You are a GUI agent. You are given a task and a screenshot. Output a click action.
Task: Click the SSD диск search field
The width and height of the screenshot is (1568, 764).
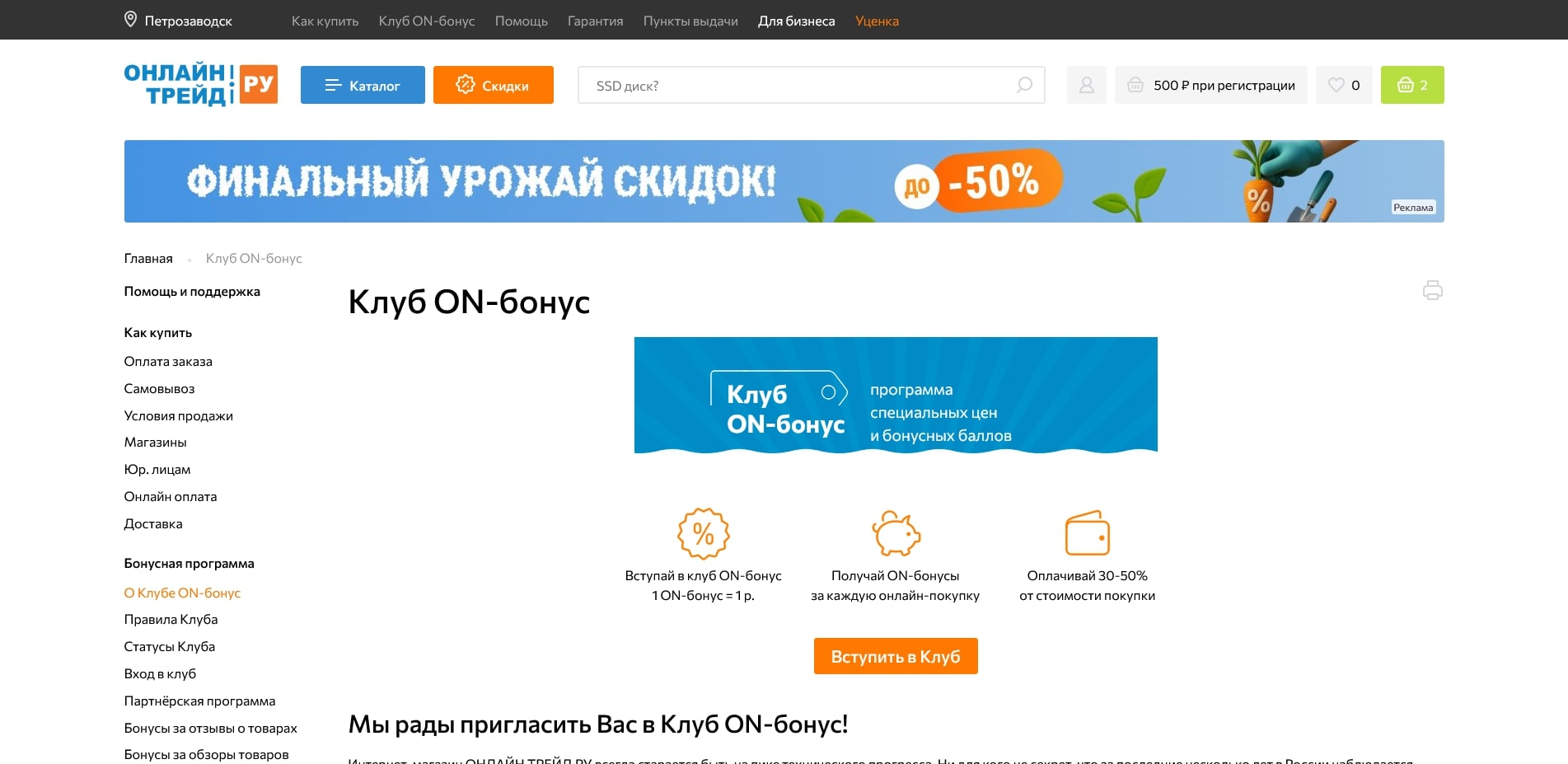point(799,86)
